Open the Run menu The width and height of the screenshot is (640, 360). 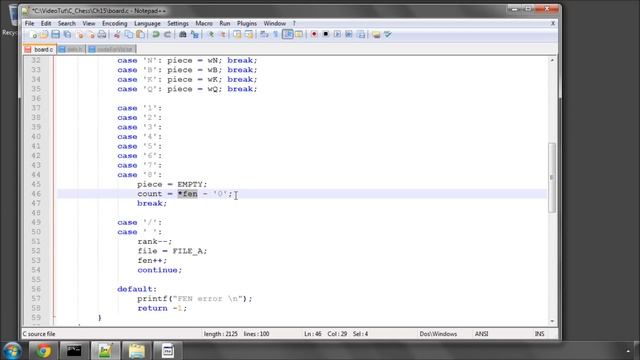tap(225, 23)
